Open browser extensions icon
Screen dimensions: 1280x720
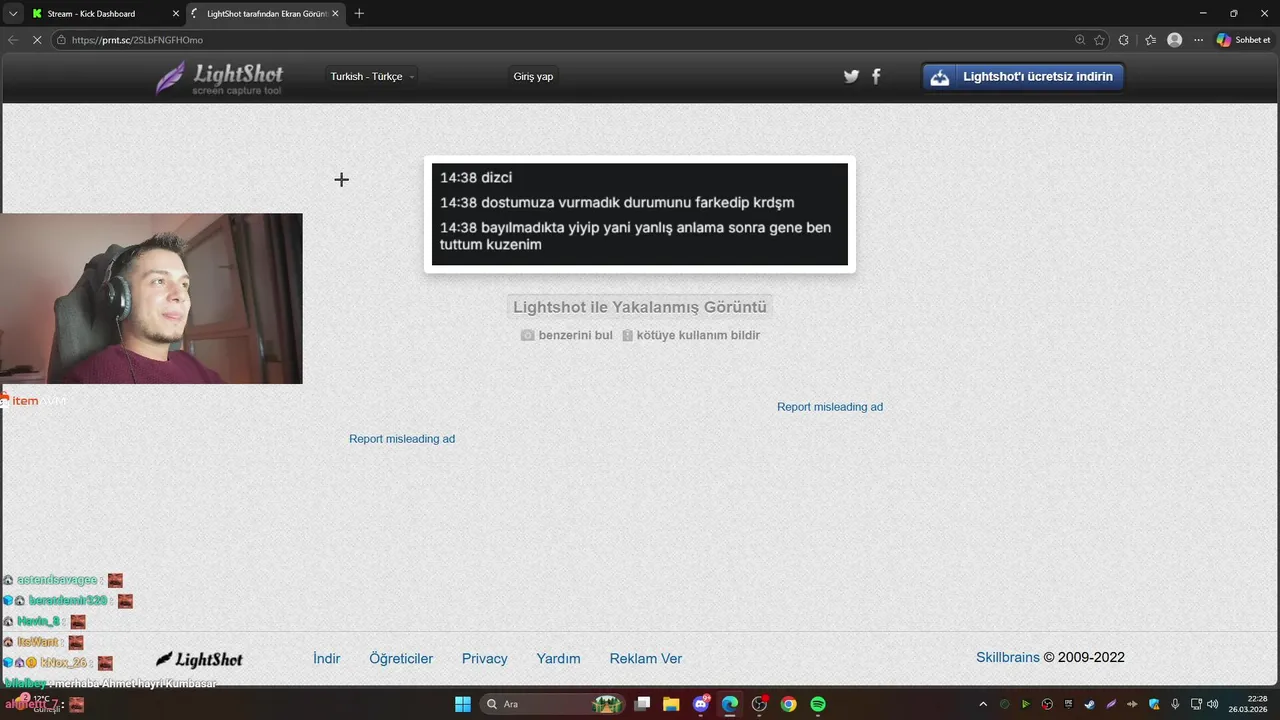coord(1124,40)
